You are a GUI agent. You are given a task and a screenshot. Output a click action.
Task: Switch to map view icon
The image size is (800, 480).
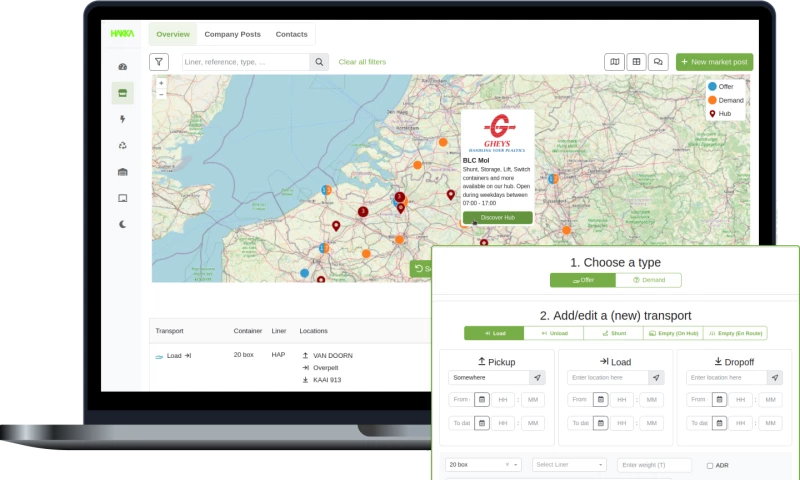tap(615, 62)
